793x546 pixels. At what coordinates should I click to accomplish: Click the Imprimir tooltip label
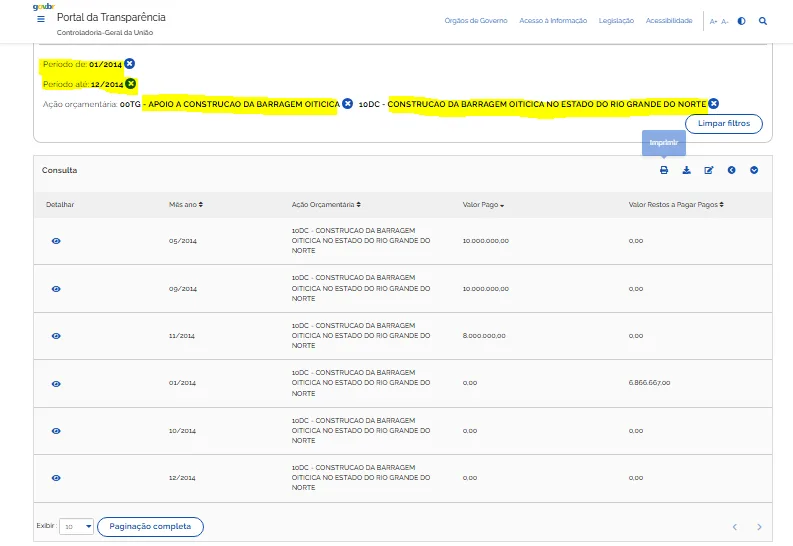tap(664, 143)
